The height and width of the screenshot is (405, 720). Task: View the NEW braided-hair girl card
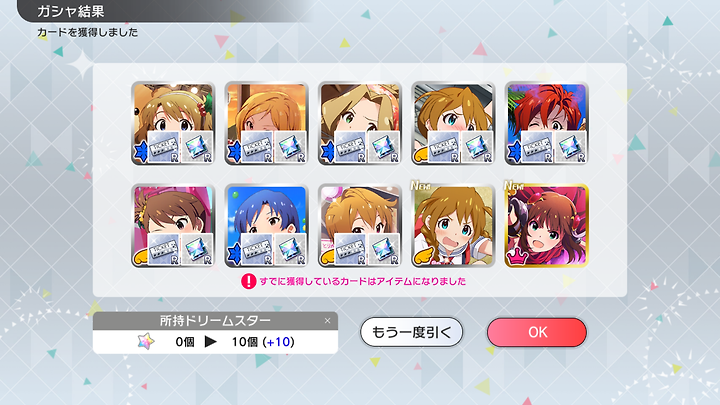point(453,225)
